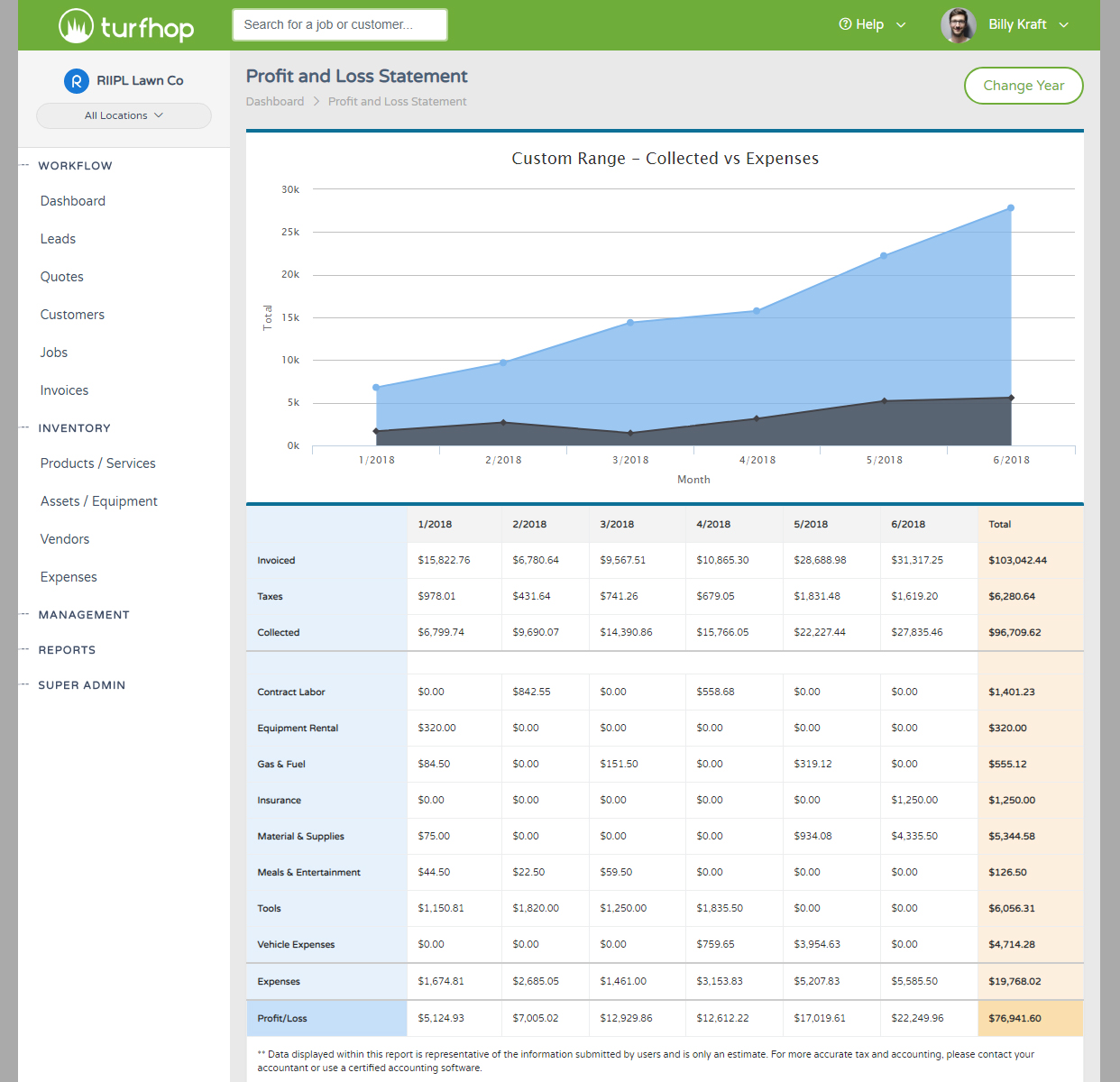Navigate to Quotes in the sidebar

pyautogui.click(x=61, y=277)
